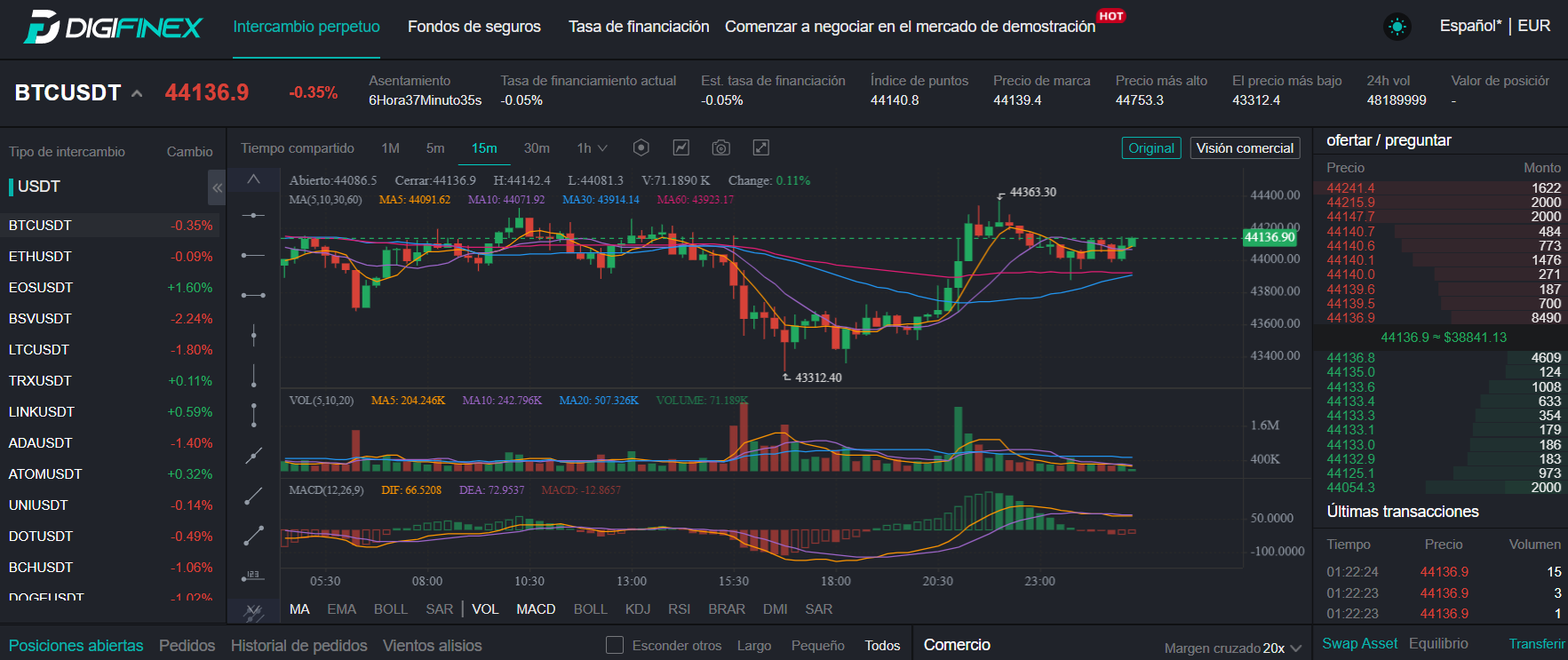Expand the BTCUSDT pair selector arrow
This screenshot has height=660, width=1568.
[x=137, y=93]
